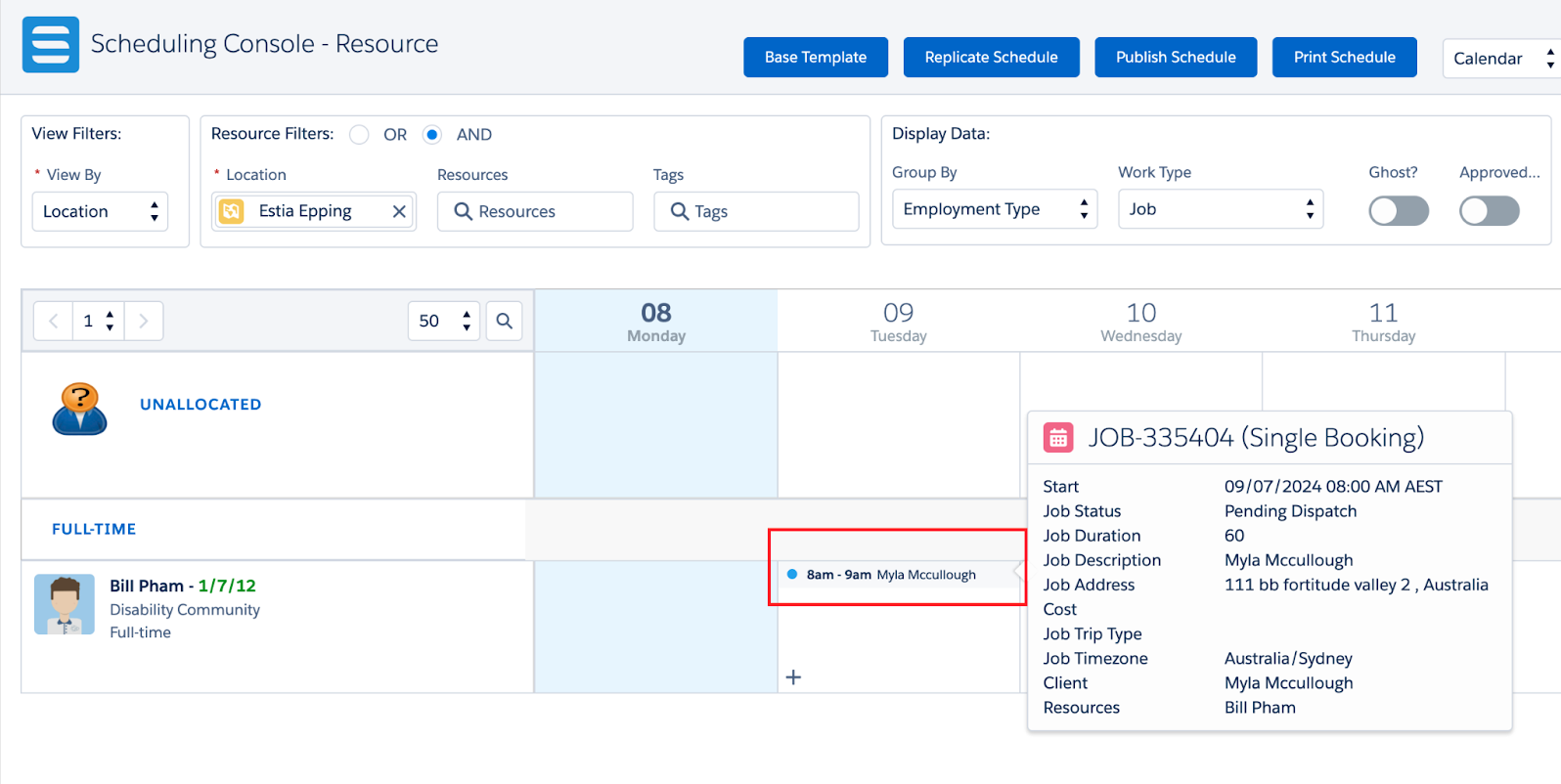Select the 11 Thursday column header
The width and height of the screenshot is (1561, 784).
click(x=1384, y=322)
